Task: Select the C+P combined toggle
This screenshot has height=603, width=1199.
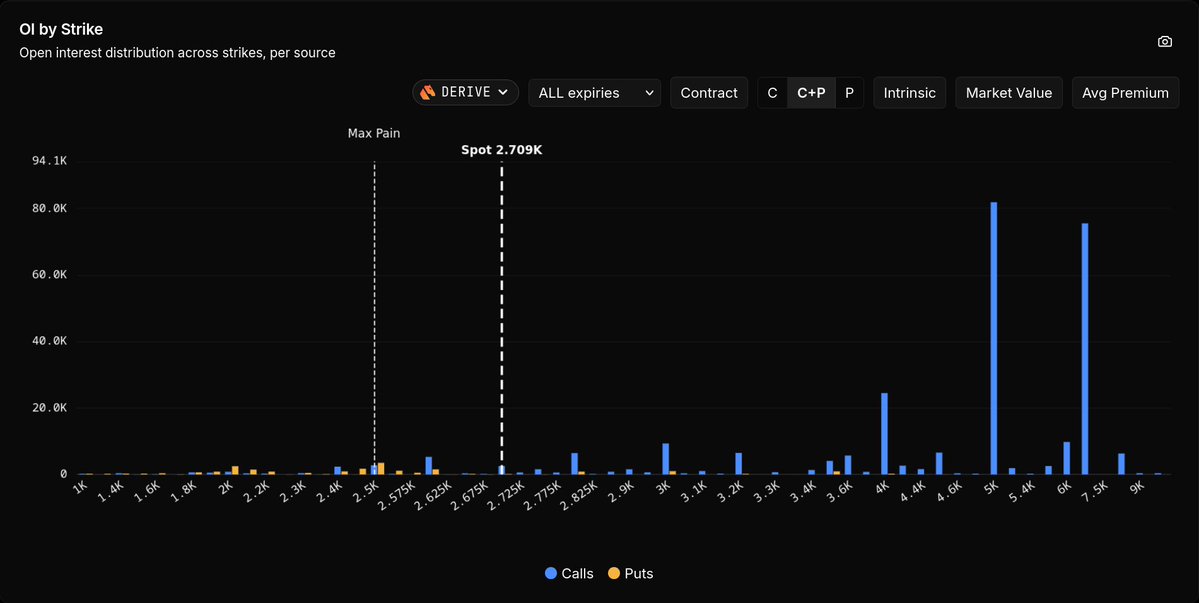Action: pyautogui.click(x=811, y=92)
